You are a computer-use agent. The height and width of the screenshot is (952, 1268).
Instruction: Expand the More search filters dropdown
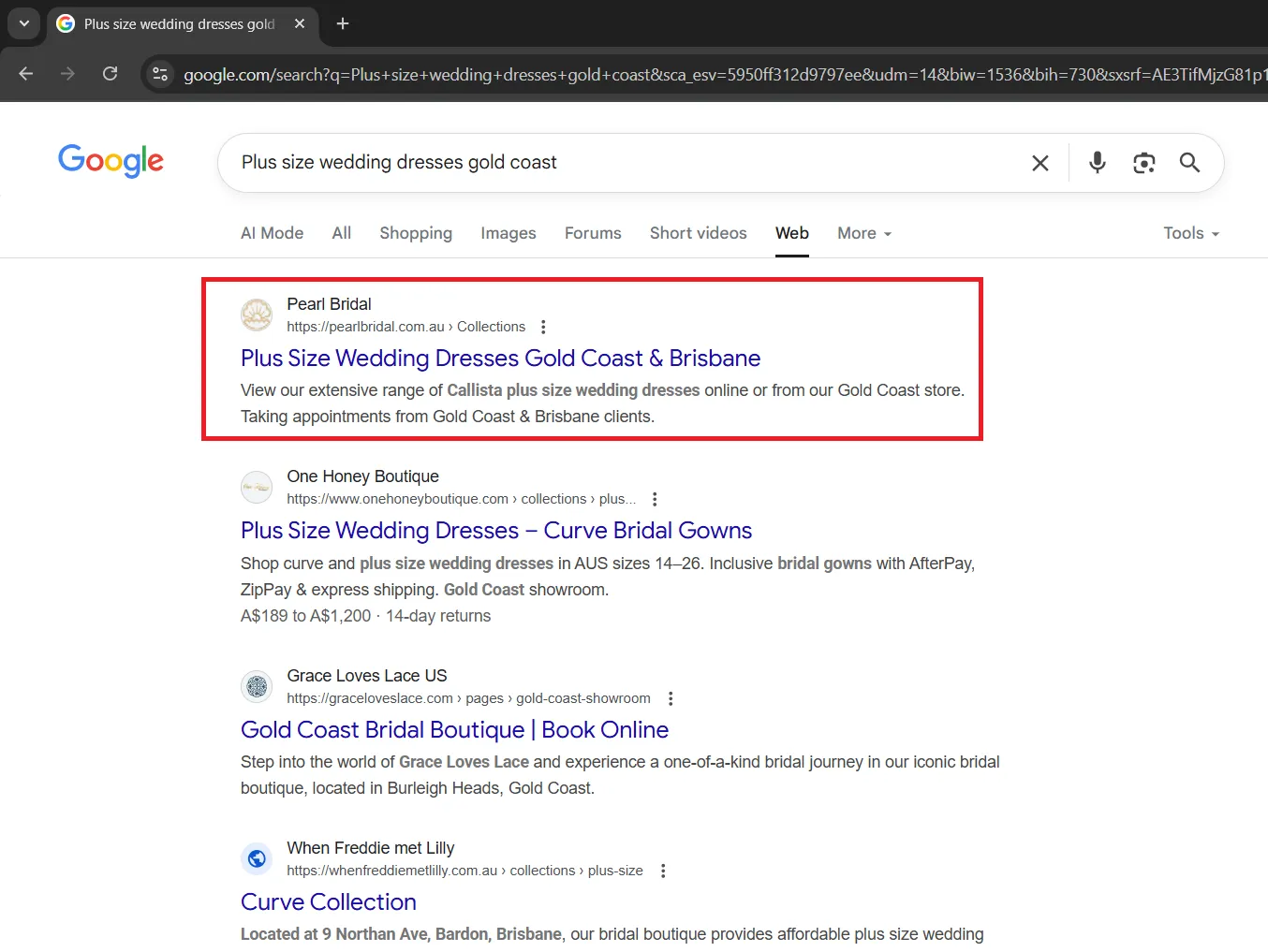tap(863, 233)
